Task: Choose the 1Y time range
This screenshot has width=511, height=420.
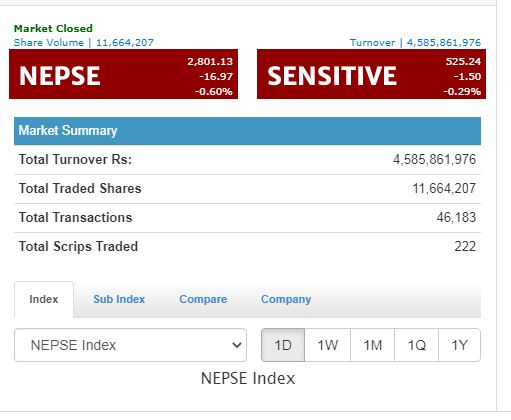Action: coord(459,345)
